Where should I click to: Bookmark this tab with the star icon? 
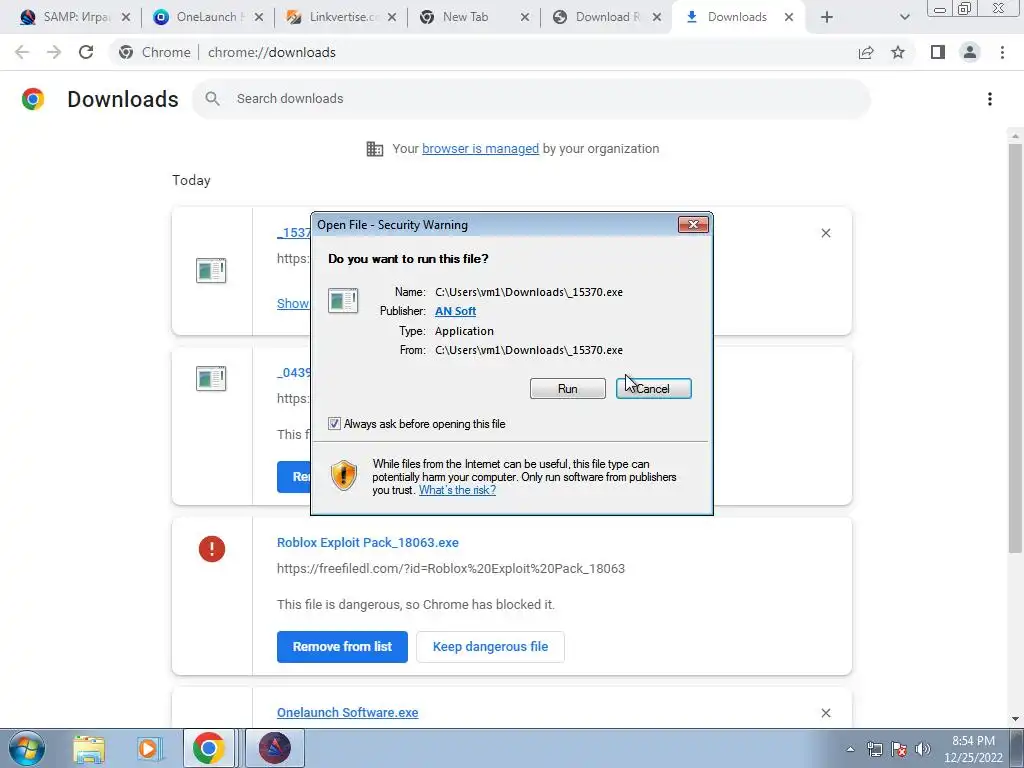(898, 52)
